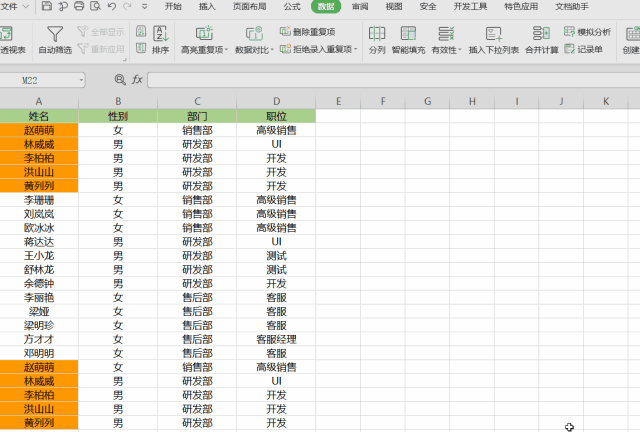
Task: Click the 重新应用 filter button
Action: 101,49
